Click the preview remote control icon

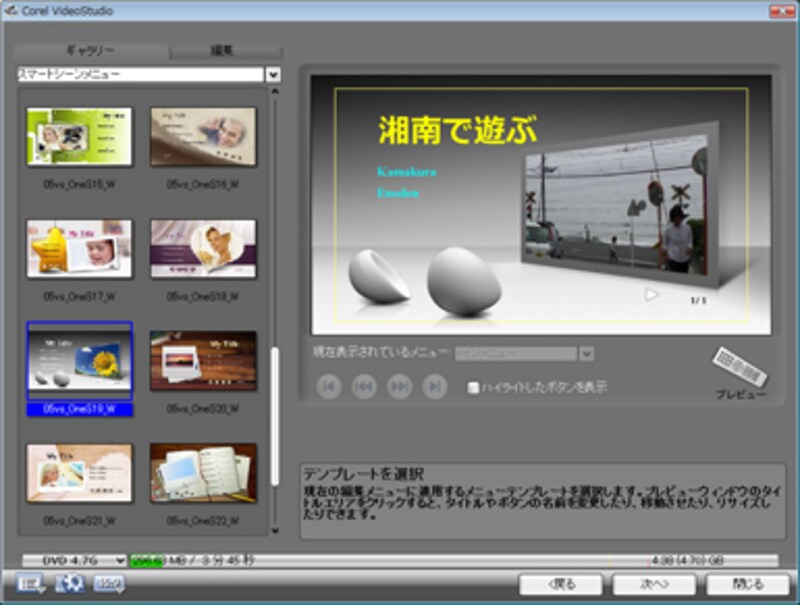tap(740, 368)
